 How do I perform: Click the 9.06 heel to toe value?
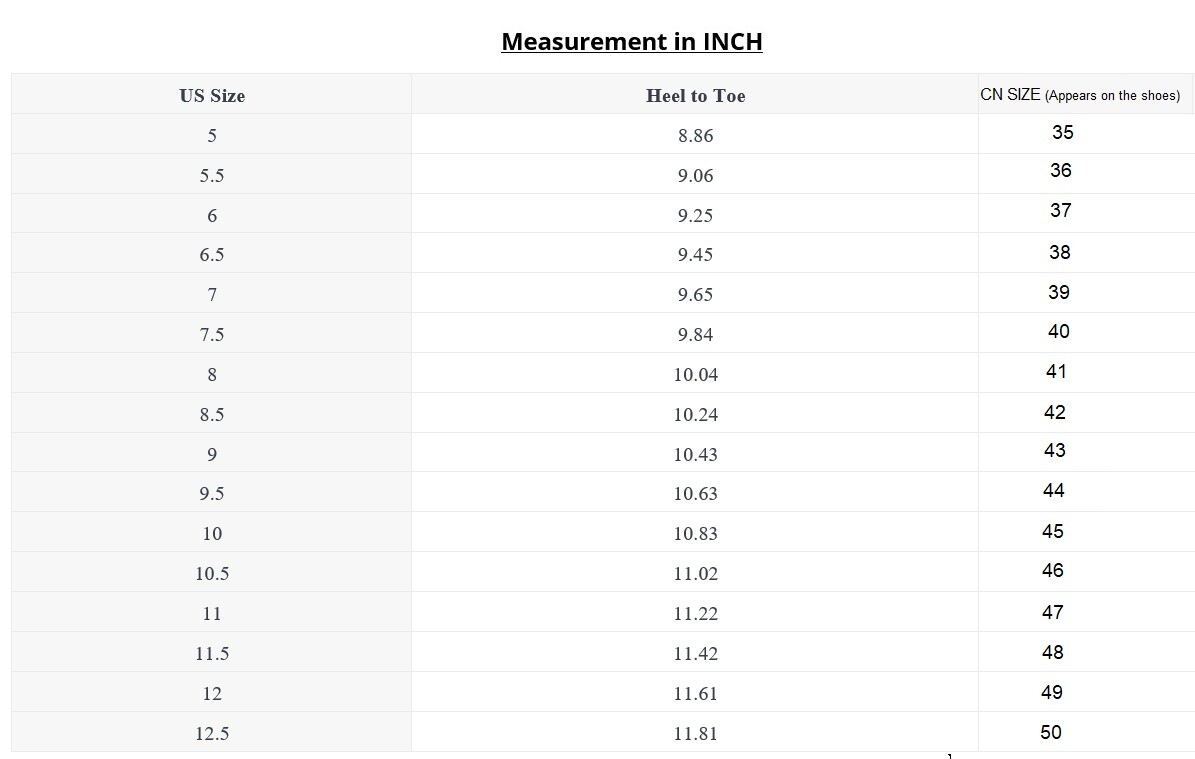(695, 175)
